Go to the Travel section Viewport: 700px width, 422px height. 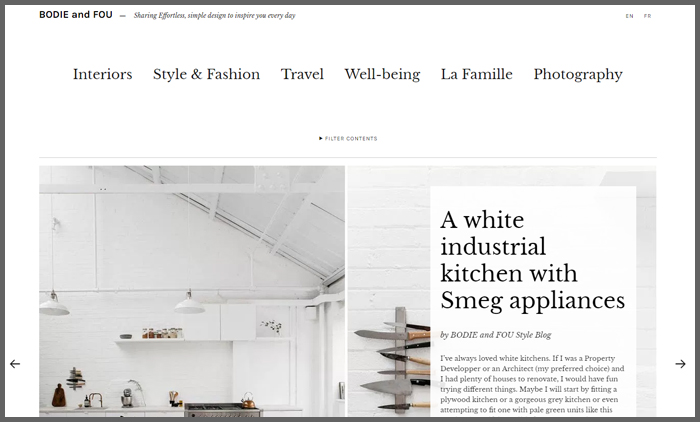pos(302,74)
